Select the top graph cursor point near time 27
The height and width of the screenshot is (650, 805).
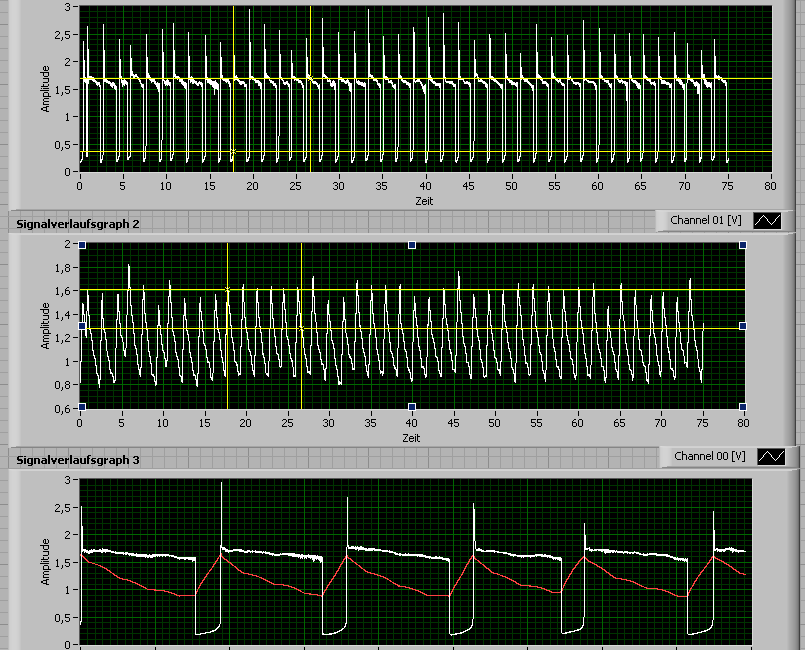pyautogui.click(x=310, y=79)
